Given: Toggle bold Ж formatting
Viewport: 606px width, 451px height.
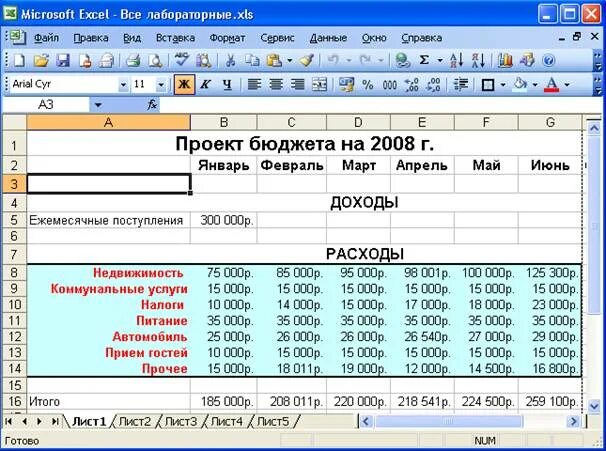Looking at the screenshot, I should coord(184,84).
